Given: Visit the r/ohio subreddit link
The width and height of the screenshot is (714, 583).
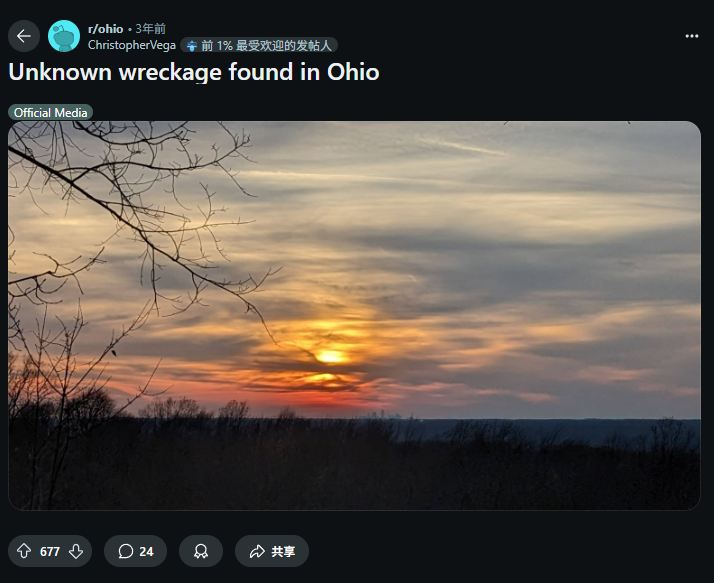Looking at the screenshot, I should (106, 29).
